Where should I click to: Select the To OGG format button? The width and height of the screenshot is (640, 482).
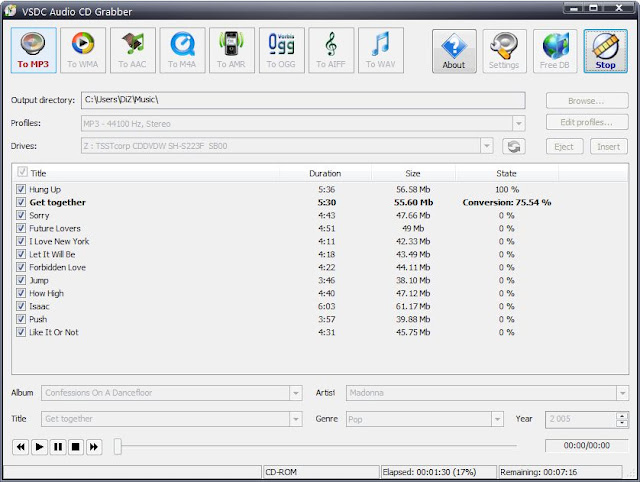(281, 50)
